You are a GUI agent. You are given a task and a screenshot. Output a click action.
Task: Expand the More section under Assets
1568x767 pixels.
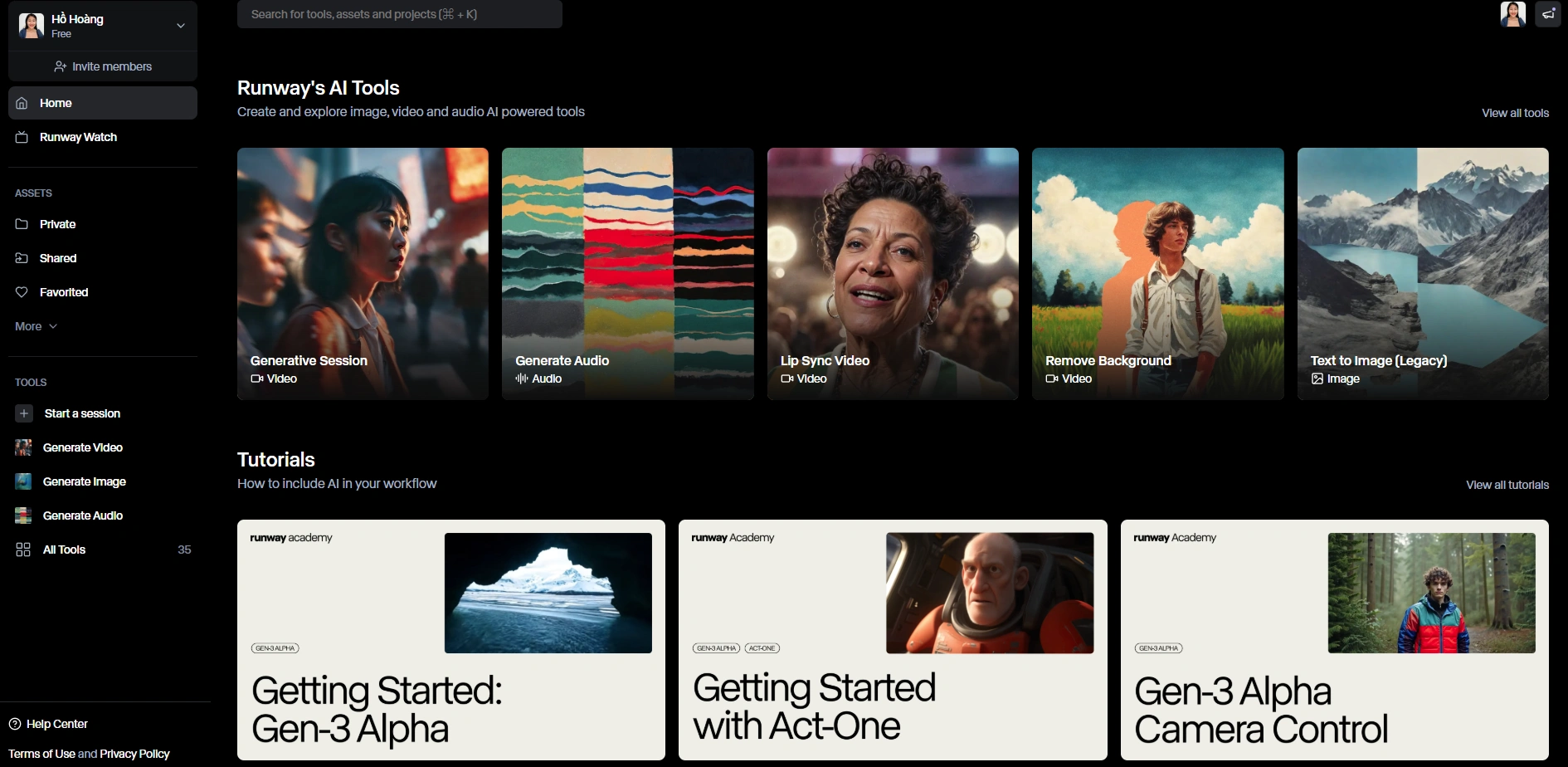click(x=37, y=326)
